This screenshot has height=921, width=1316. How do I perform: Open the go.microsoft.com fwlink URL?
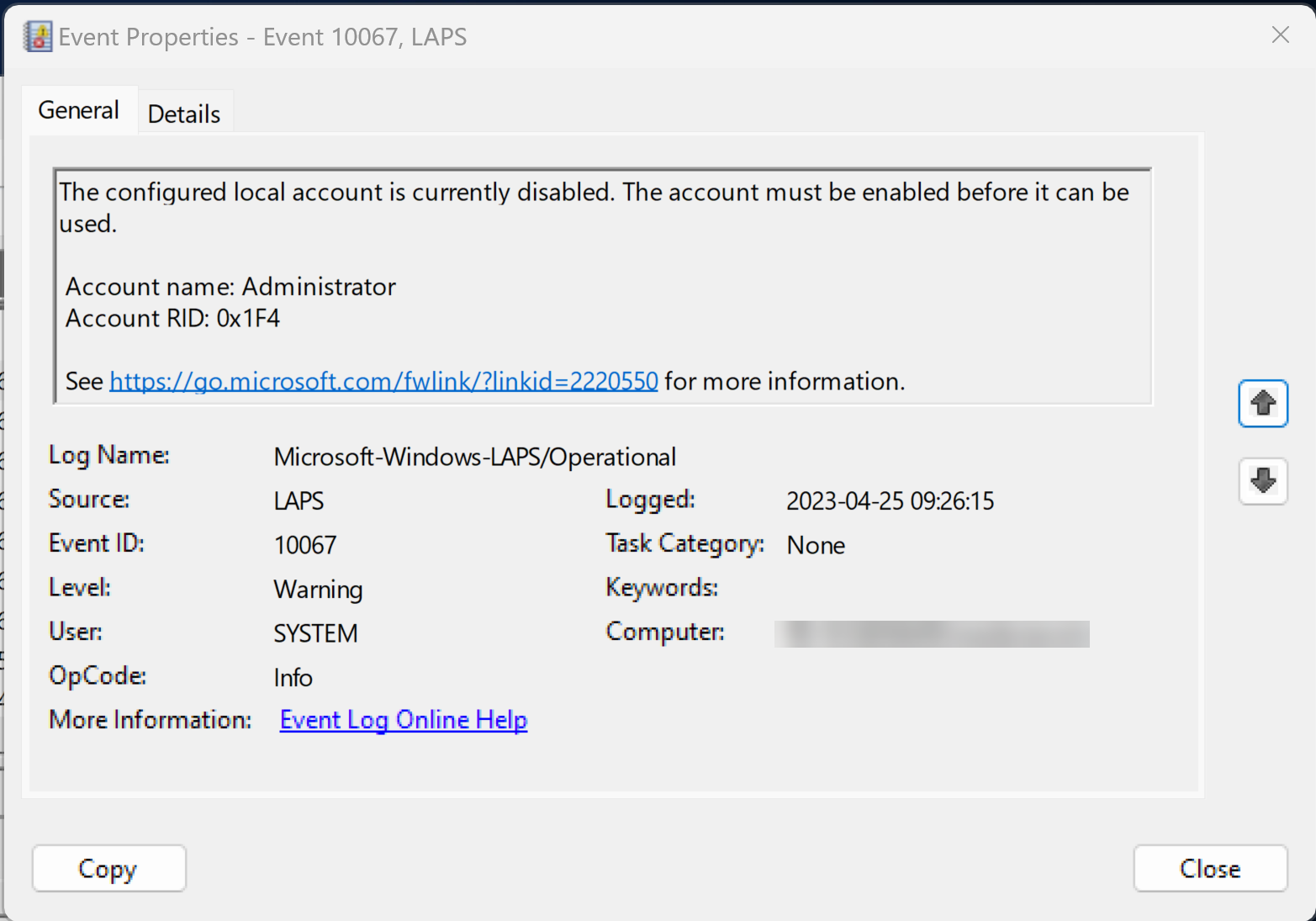[x=383, y=382]
